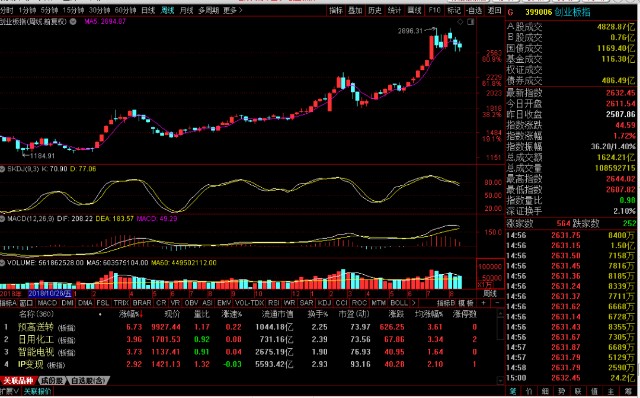Click the 2018/10/26 date marker on timeline
Image resolution: width=640 pixels, height=398 pixels.
point(50,293)
